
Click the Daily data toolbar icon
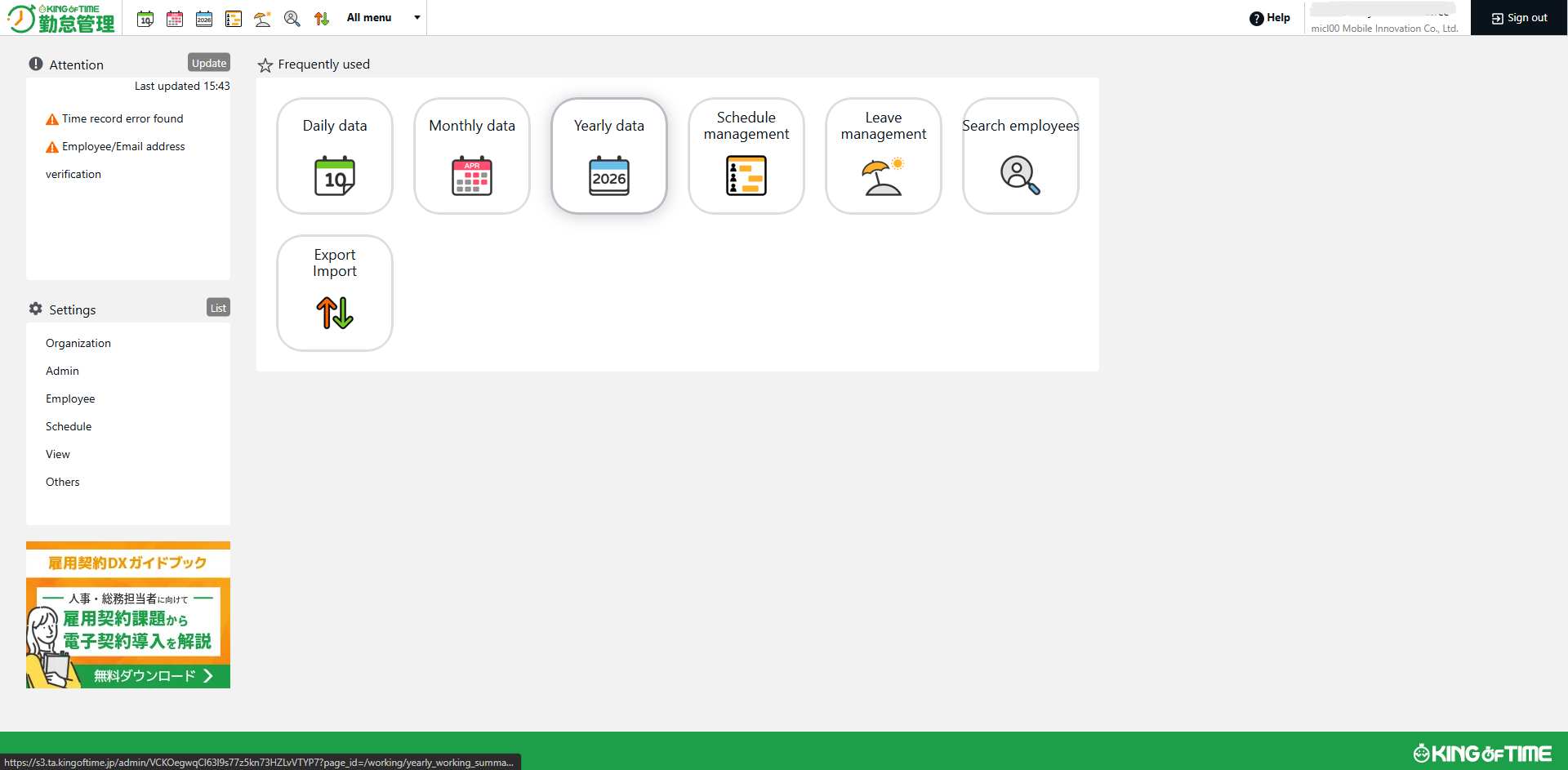coord(145,19)
